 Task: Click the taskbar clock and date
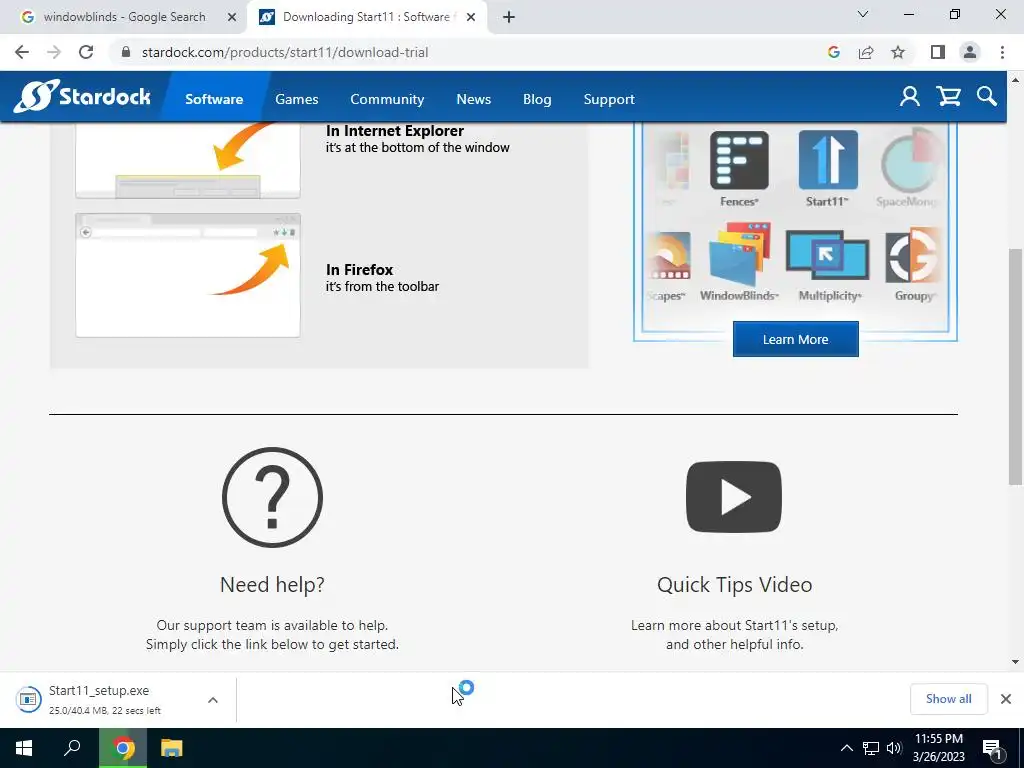938,748
